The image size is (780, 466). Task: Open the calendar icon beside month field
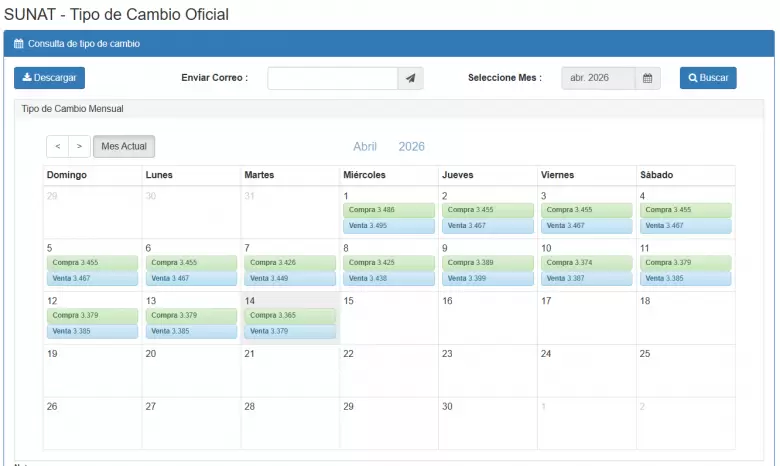pos(648,78)
